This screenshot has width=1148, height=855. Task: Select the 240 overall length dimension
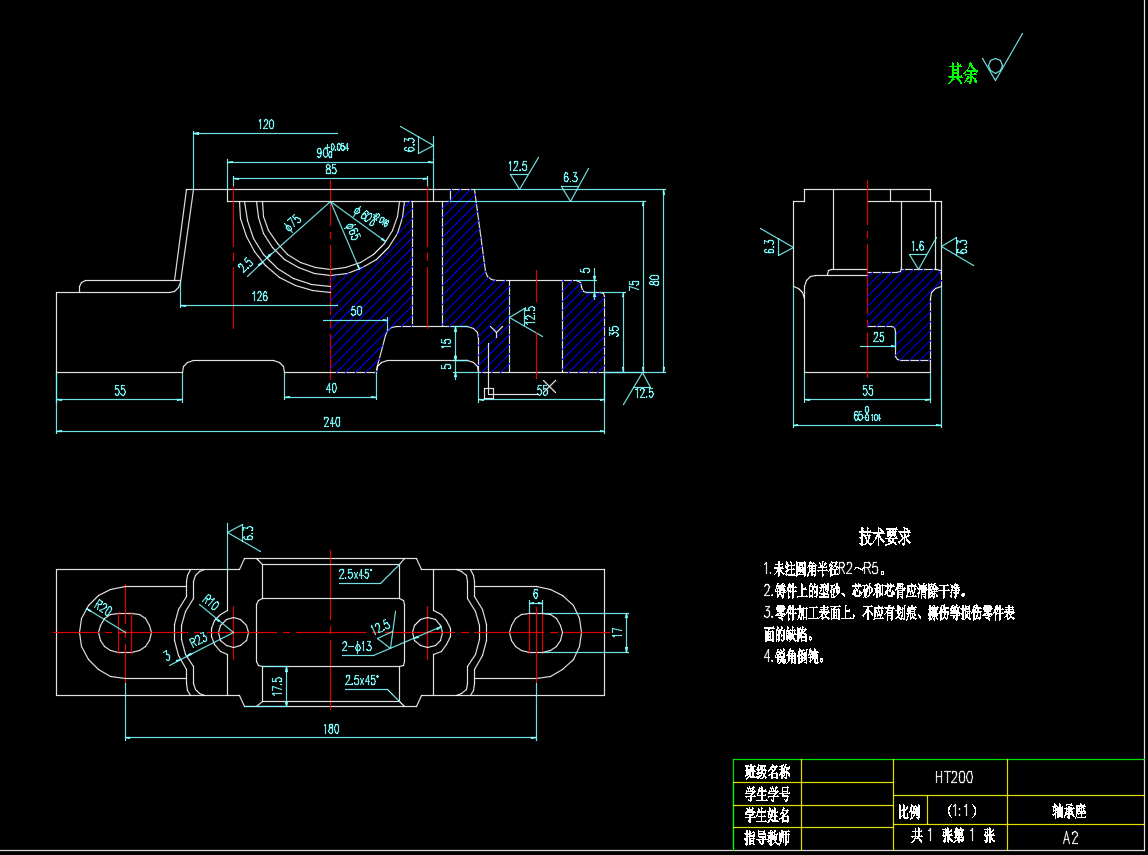[331, 422]
